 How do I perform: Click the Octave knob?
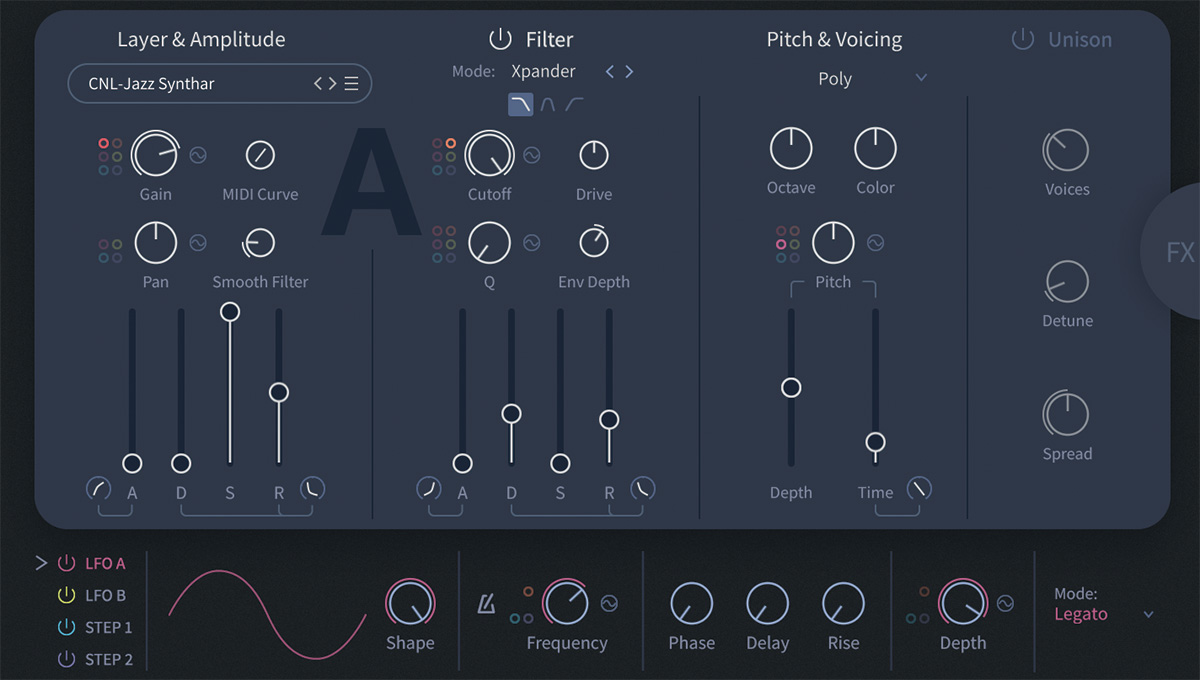(791, 148)
